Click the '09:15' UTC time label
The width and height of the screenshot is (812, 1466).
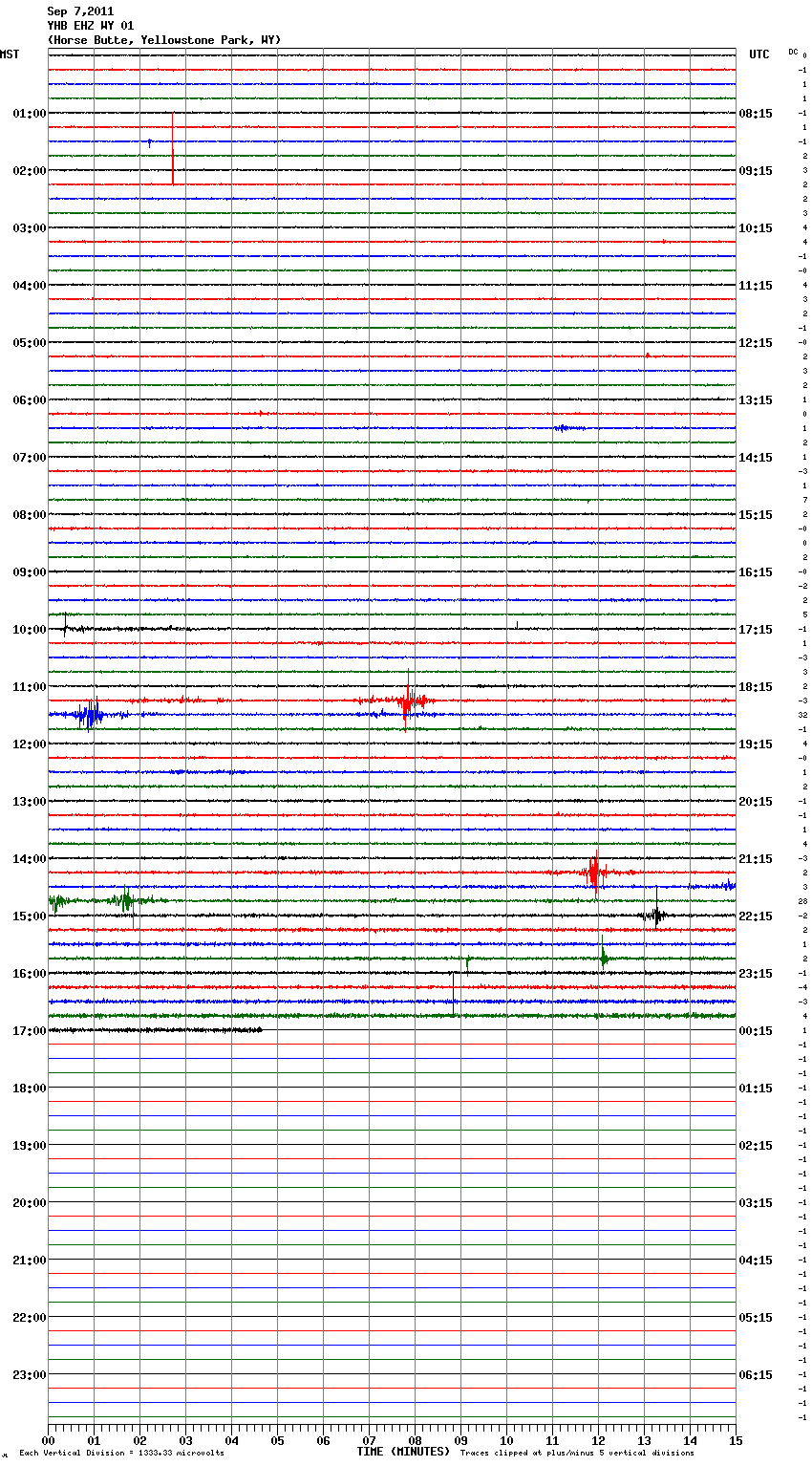(756, 171)
